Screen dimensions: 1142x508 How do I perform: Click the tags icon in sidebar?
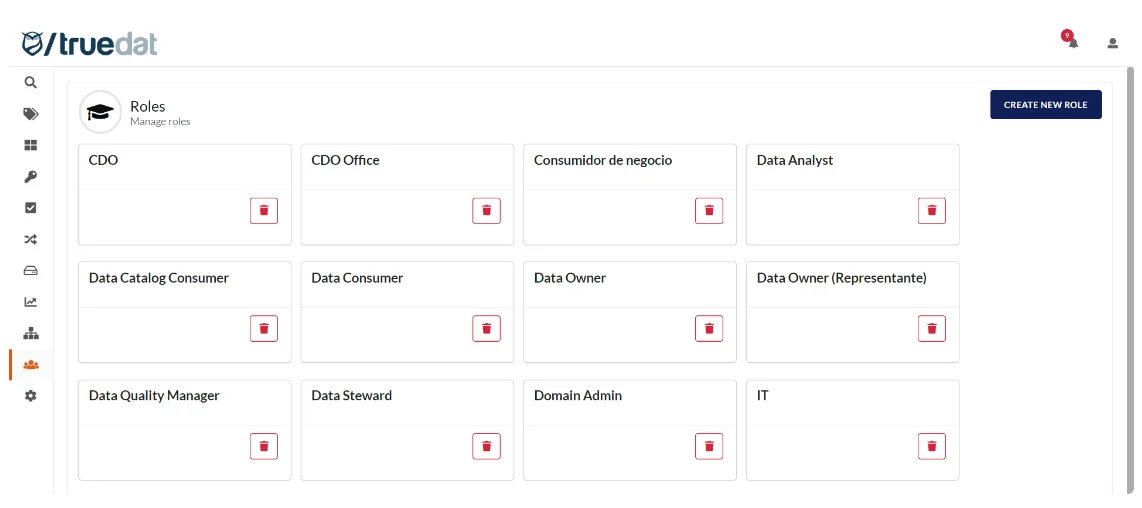click(31, 114)
